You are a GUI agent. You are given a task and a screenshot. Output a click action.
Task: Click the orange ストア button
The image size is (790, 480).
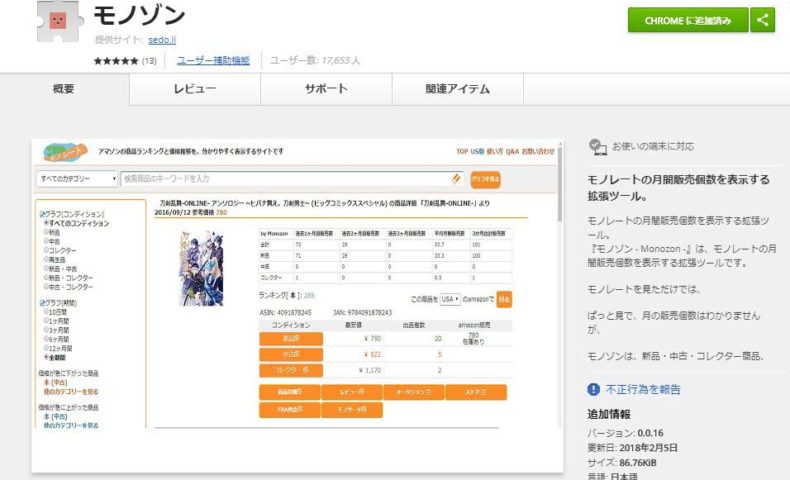pos(476,392)
